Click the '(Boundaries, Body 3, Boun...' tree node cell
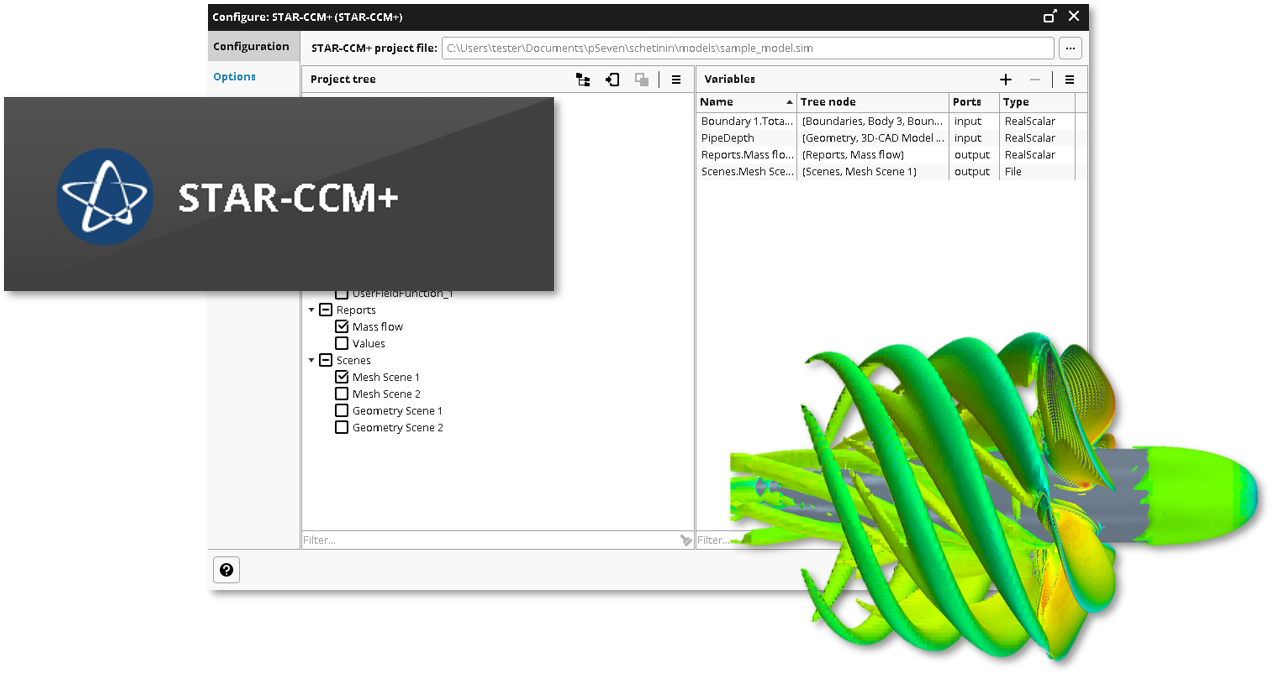Viewport: 1280px width, 679px height. click(873, 121)
